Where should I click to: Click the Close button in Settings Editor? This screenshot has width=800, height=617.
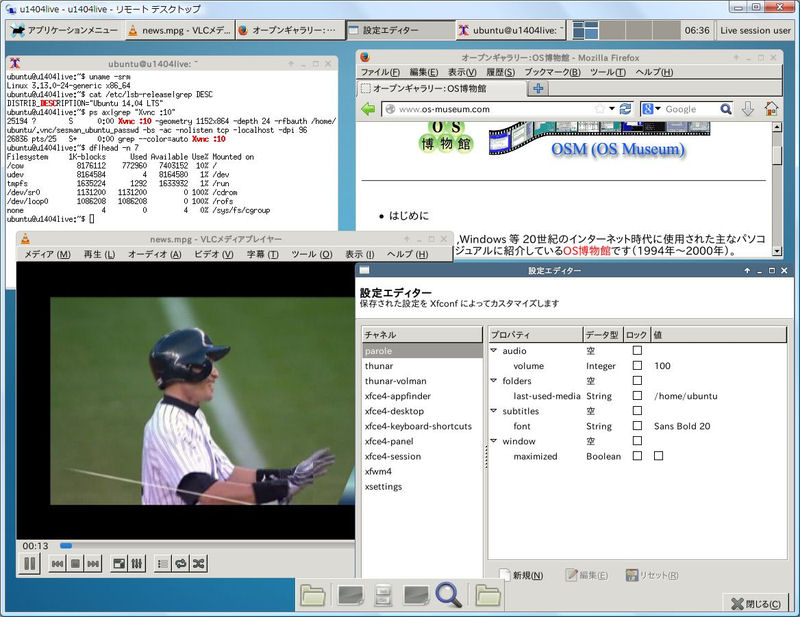756,604
